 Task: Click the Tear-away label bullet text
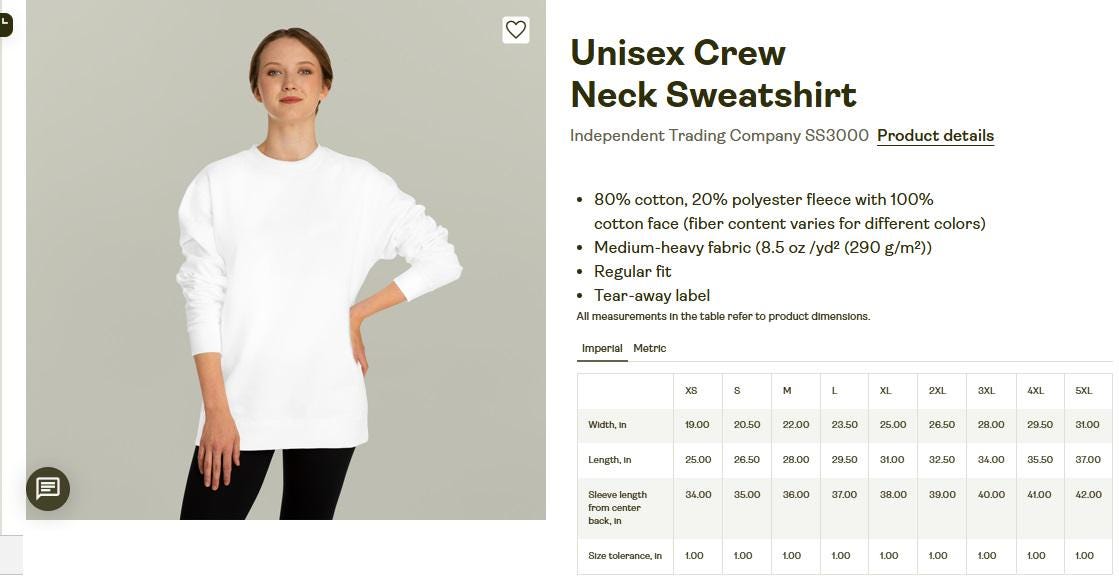pyautogui.click(x=652, y=295)
